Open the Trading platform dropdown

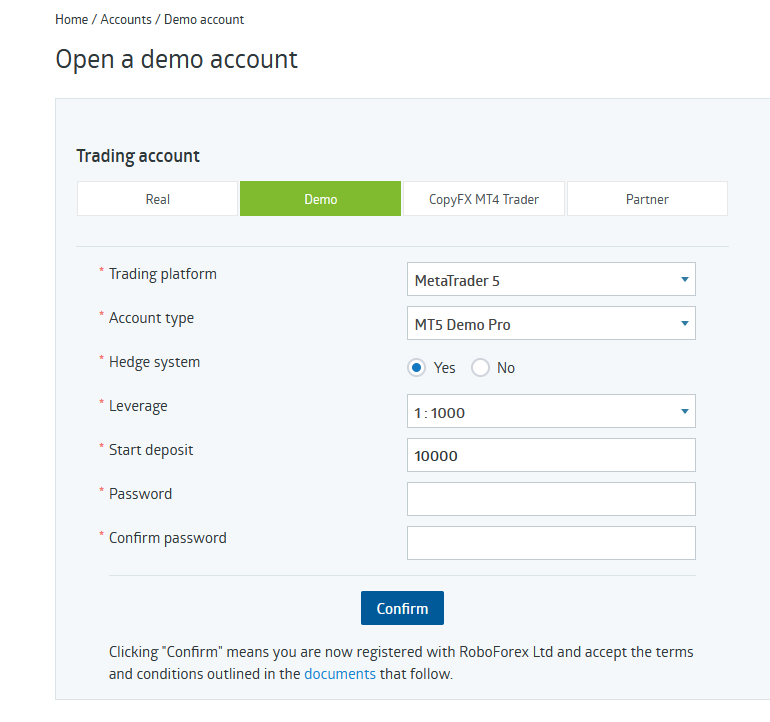pos(551,280)
